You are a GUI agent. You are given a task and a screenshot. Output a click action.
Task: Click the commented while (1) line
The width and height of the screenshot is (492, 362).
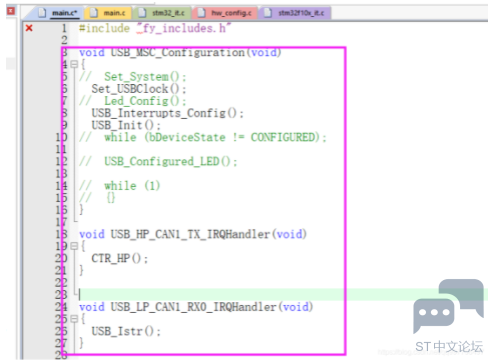pos(120,186)
